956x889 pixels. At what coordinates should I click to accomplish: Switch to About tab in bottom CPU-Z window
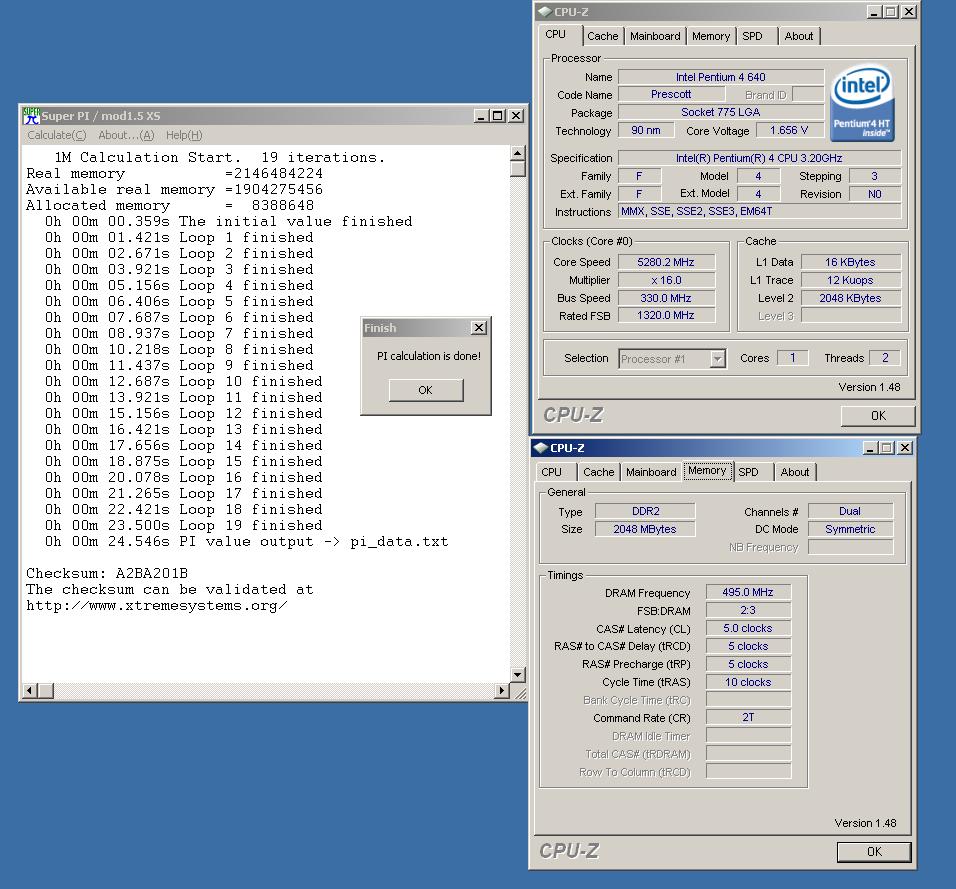tap(794, 472)
